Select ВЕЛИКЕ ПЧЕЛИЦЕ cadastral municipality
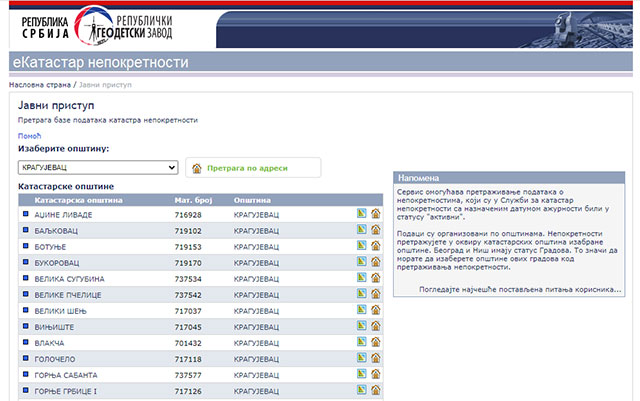This screenshot has width=640, height=401. tap(69, 295)
